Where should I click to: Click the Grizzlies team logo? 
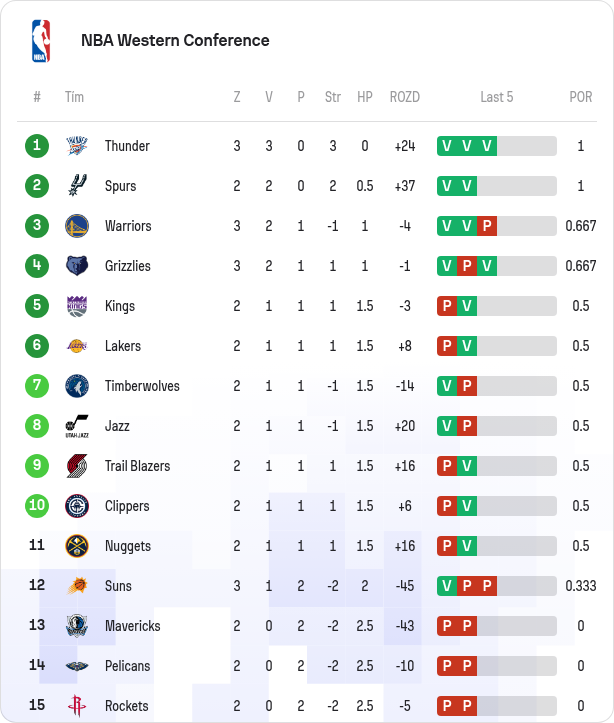tap(77, 266)
